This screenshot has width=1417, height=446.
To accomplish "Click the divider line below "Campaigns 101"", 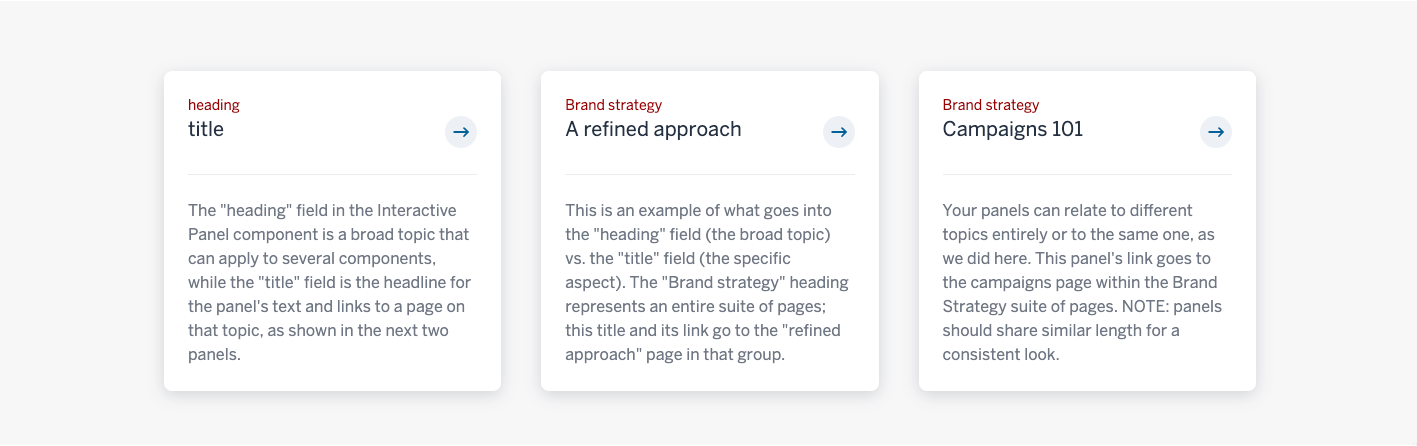I will 1087,174.
